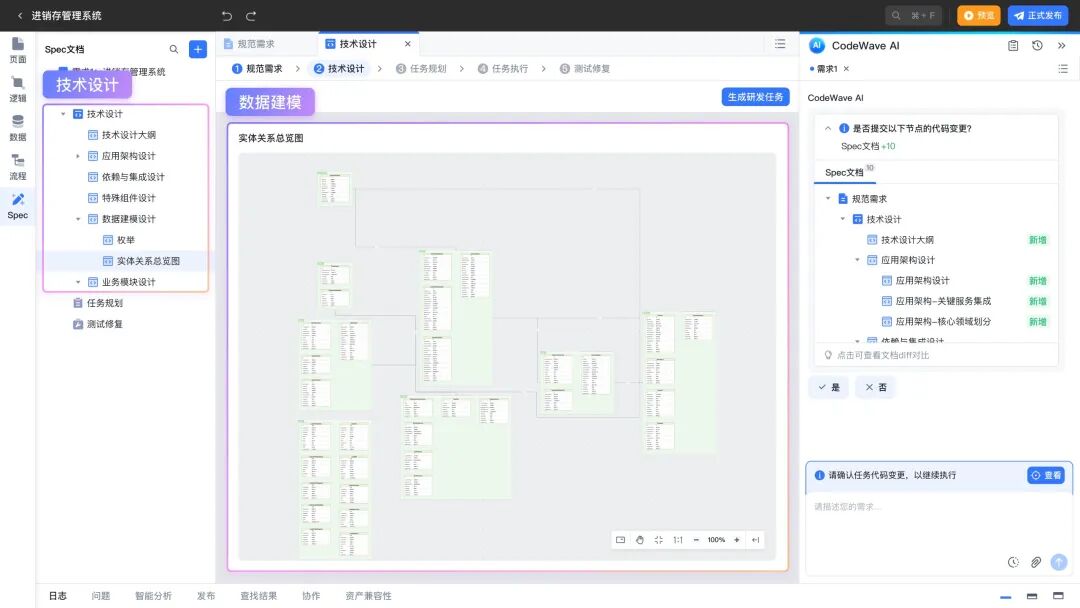The width and height of the screenshot is (1080, 608).
Task: Click the 预览 preview button
Action: 978,15
